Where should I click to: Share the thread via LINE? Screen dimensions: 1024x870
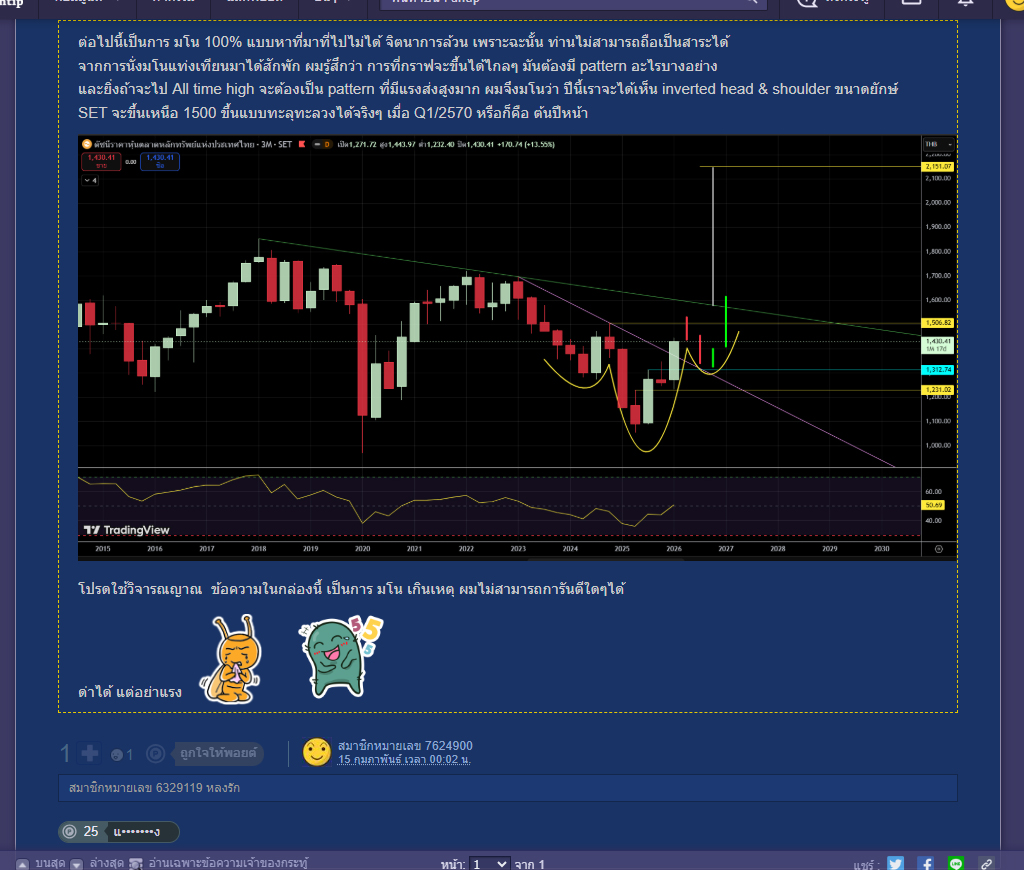coord(955,863)
